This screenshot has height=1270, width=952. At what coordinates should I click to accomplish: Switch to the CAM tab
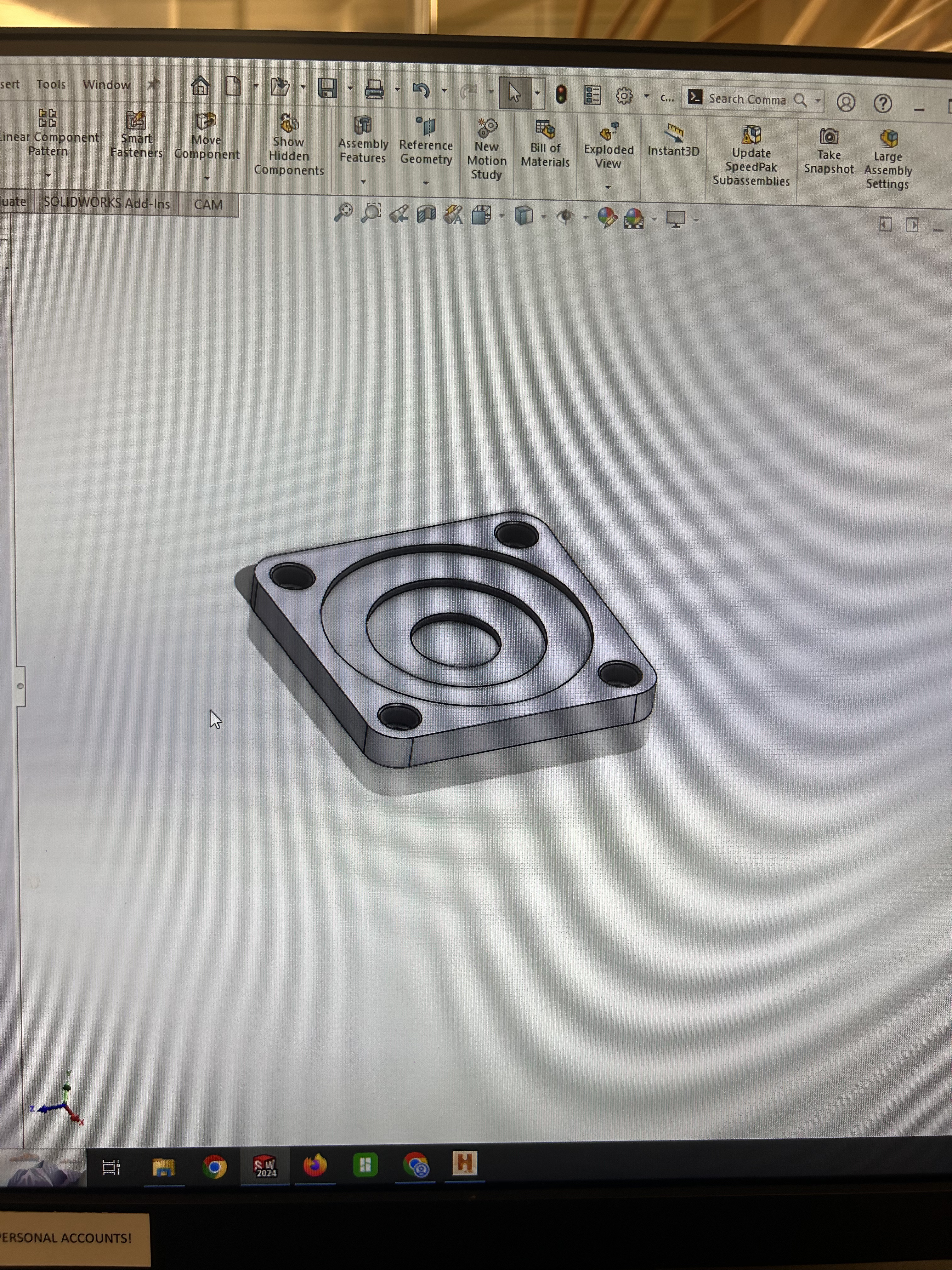(207, 205)
